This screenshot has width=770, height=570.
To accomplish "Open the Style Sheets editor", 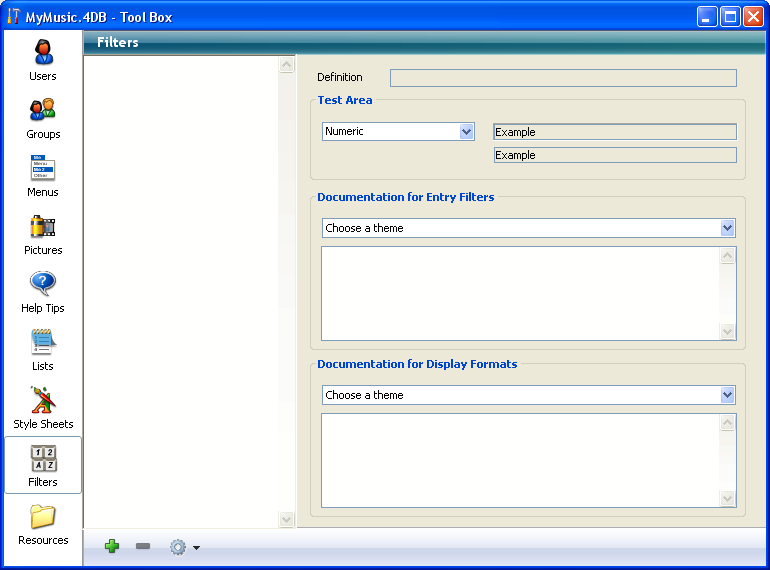I will [43, 407].
